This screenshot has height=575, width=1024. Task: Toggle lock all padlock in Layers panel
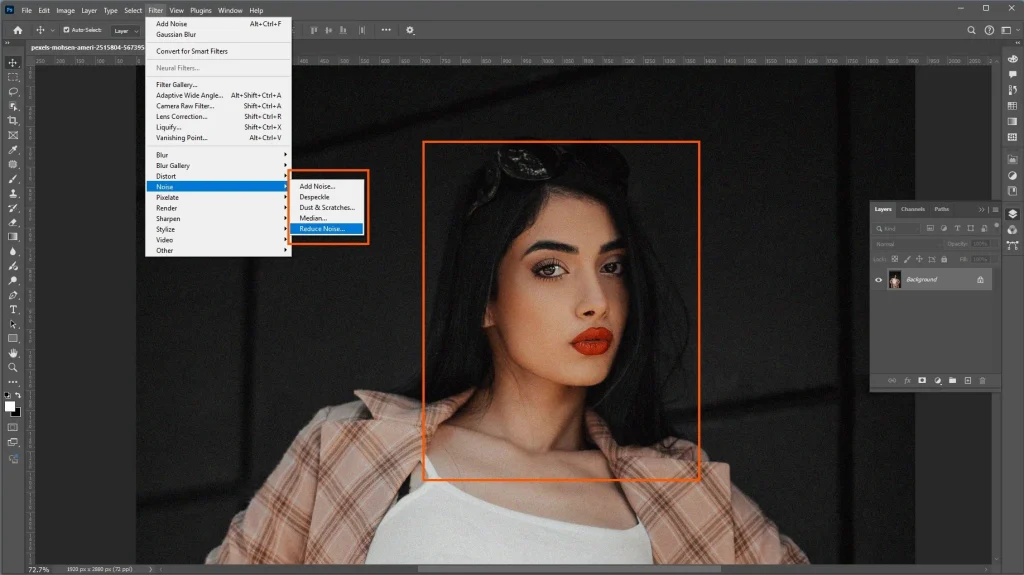(944, 259)
